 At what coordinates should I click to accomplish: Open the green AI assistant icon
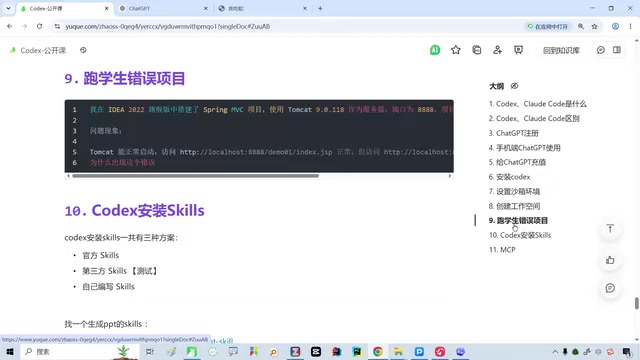[435, 50]
